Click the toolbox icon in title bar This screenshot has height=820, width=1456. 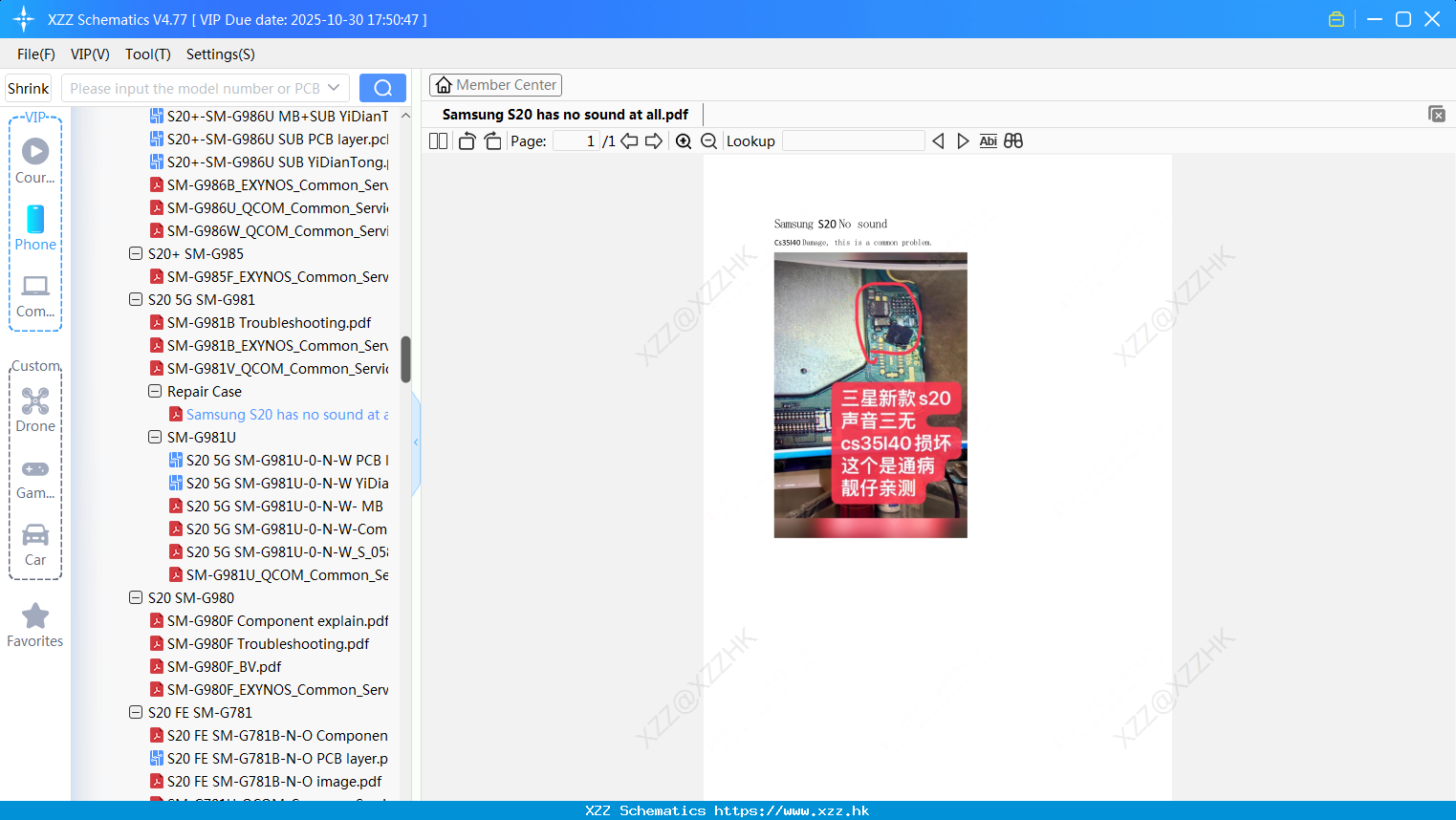point(1336,19)
